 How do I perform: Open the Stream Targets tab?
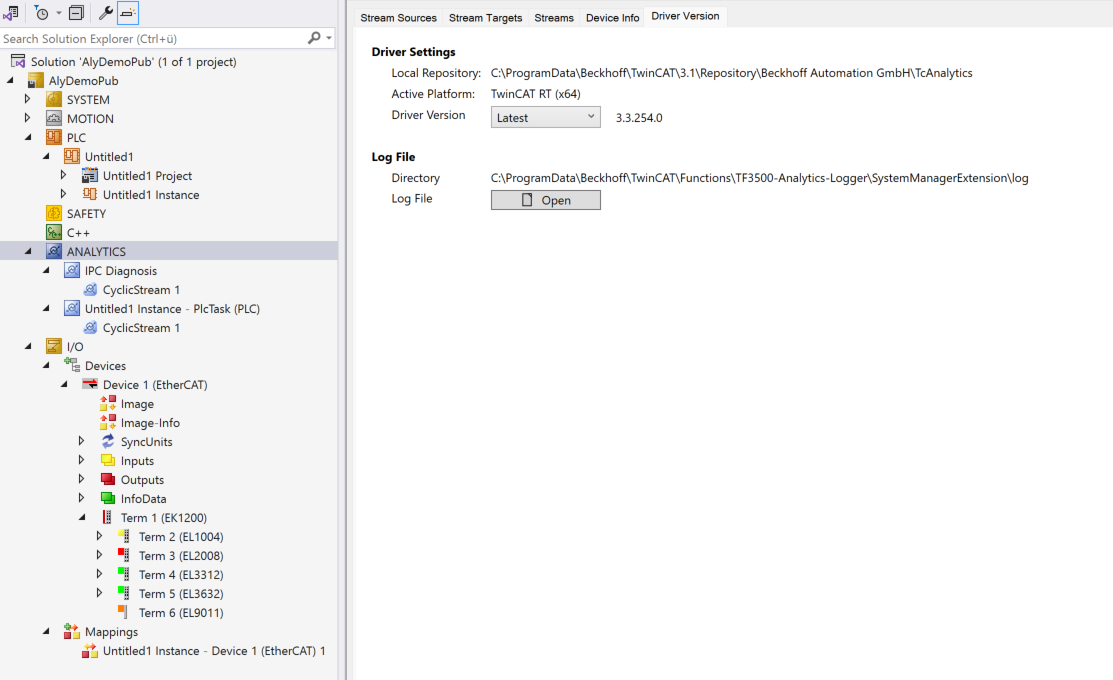(x=485, y=18)
